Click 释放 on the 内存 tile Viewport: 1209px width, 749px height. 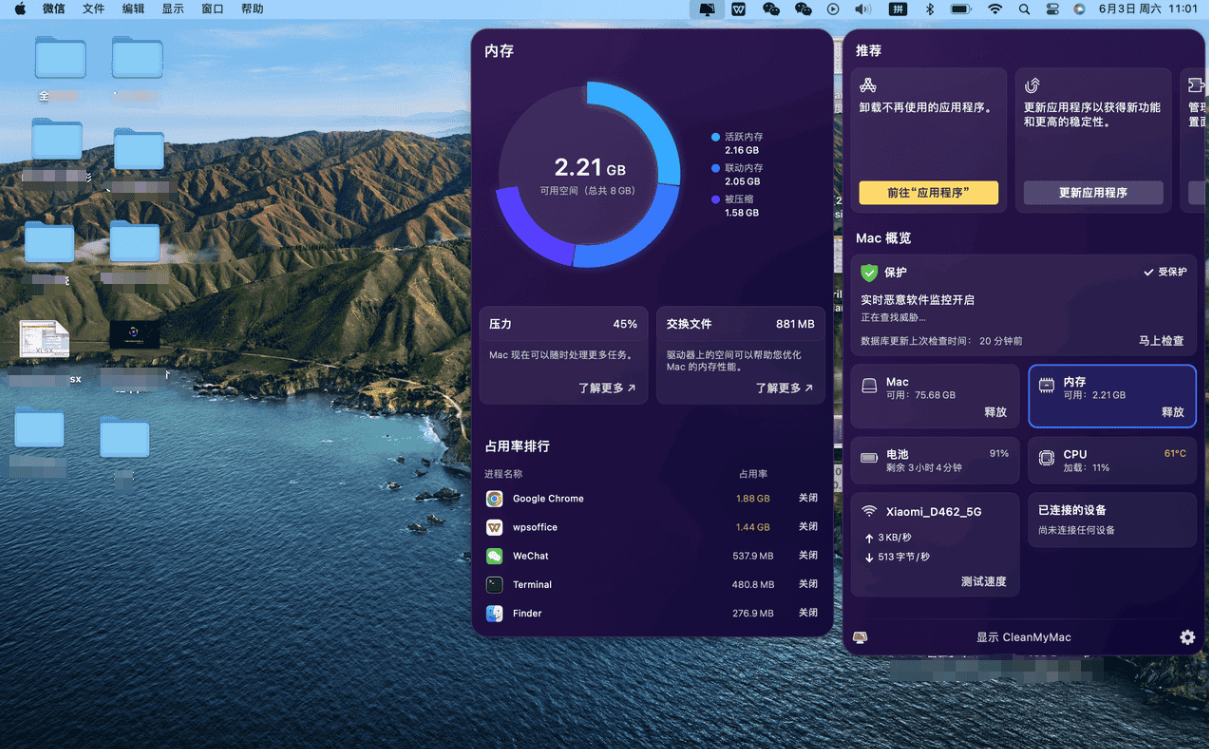[x=1172, y=412]
